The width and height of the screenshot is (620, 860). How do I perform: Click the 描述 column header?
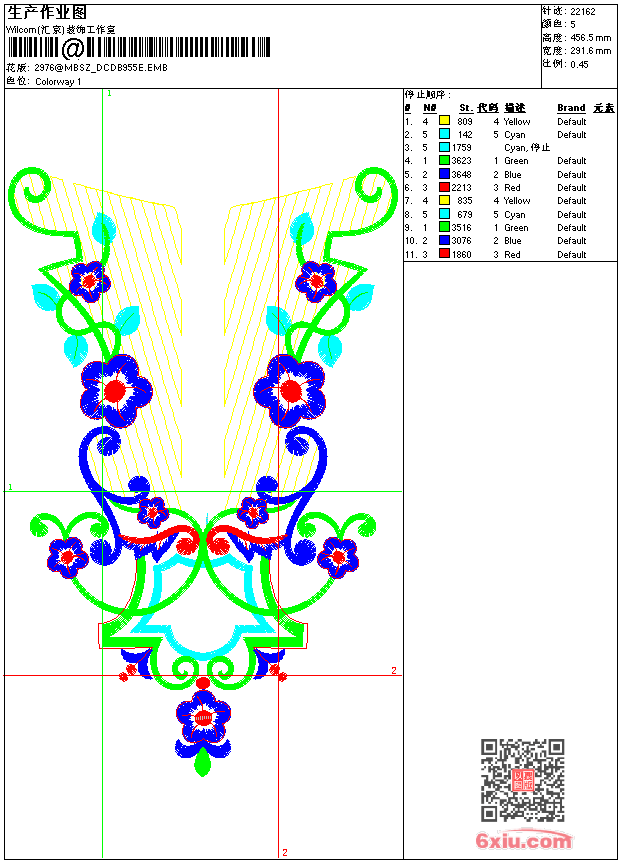[x=514, y=108]
